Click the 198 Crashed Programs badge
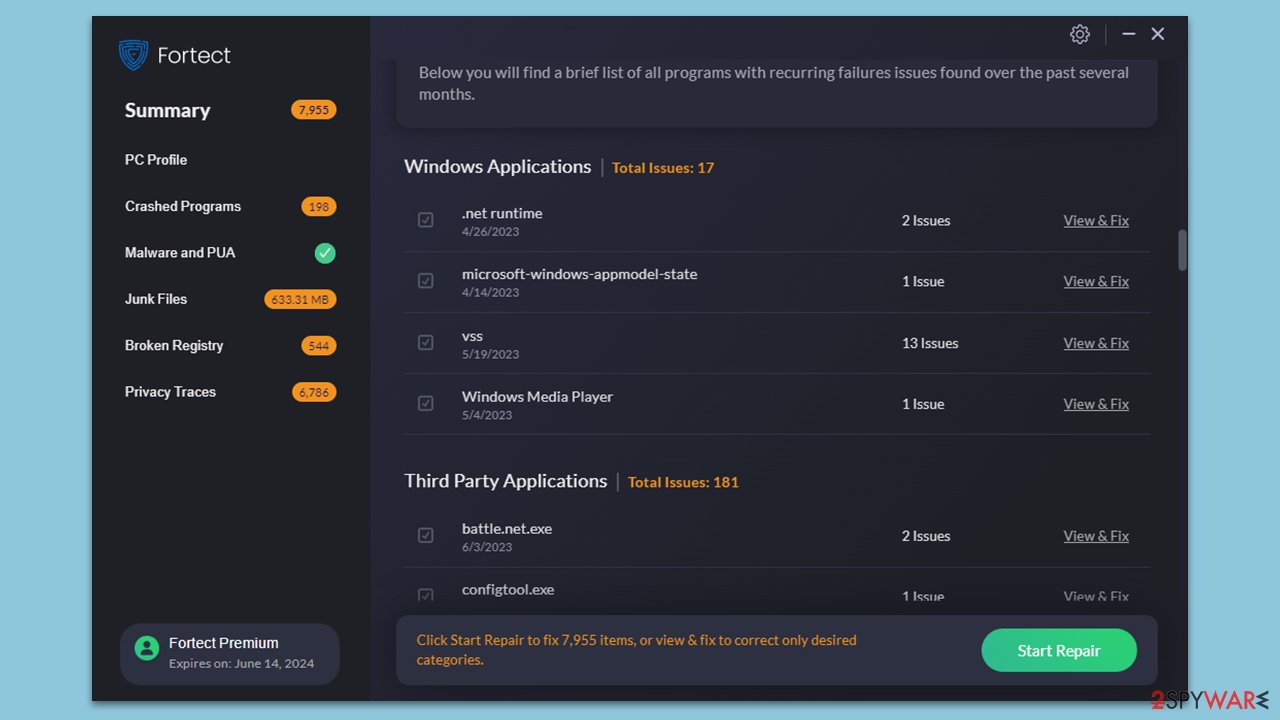This screenshot has height=720, width=1280. (319, 207)
